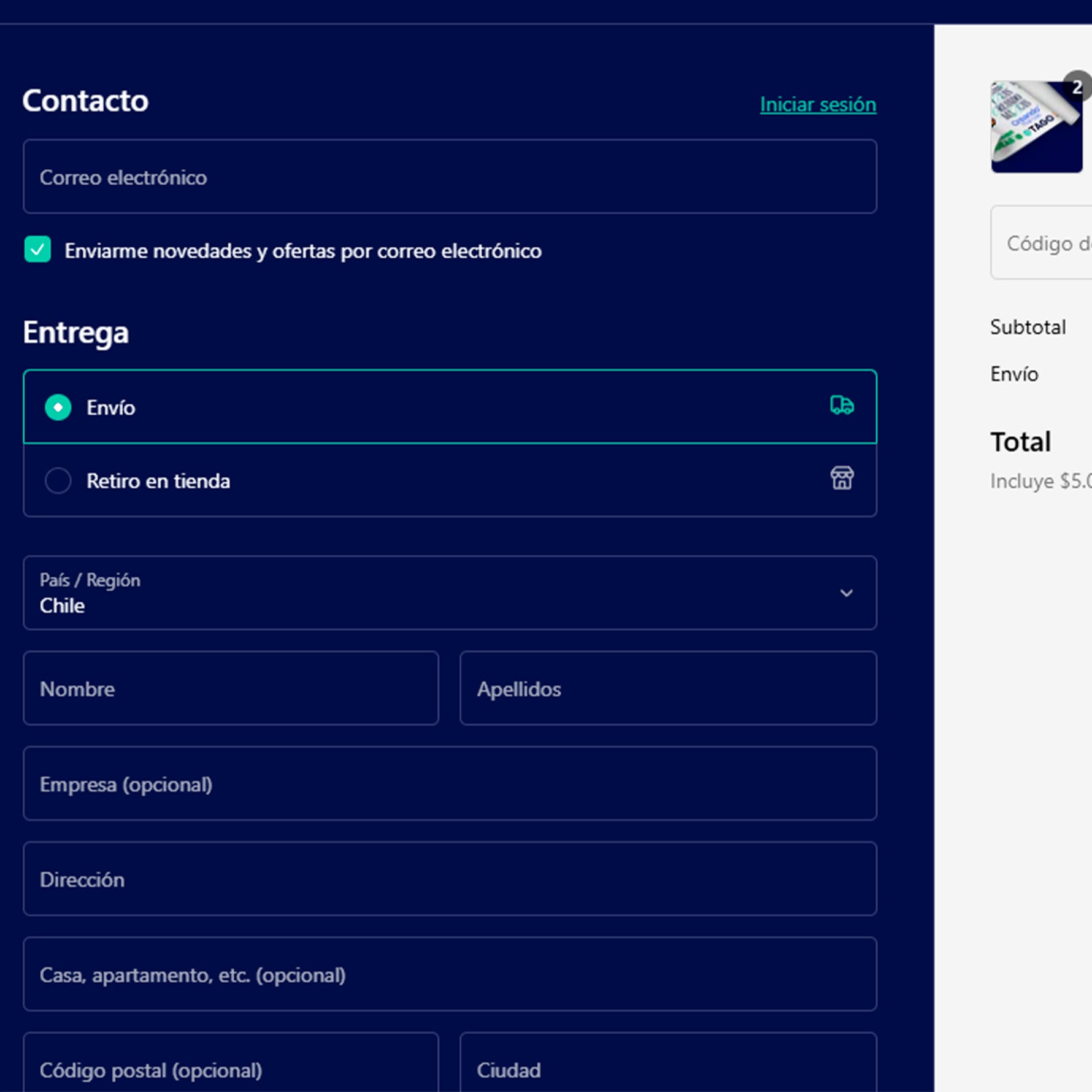Choose the Retiro en tienda option
This screenshot has height=1092, width=1092.
point(58,480)
